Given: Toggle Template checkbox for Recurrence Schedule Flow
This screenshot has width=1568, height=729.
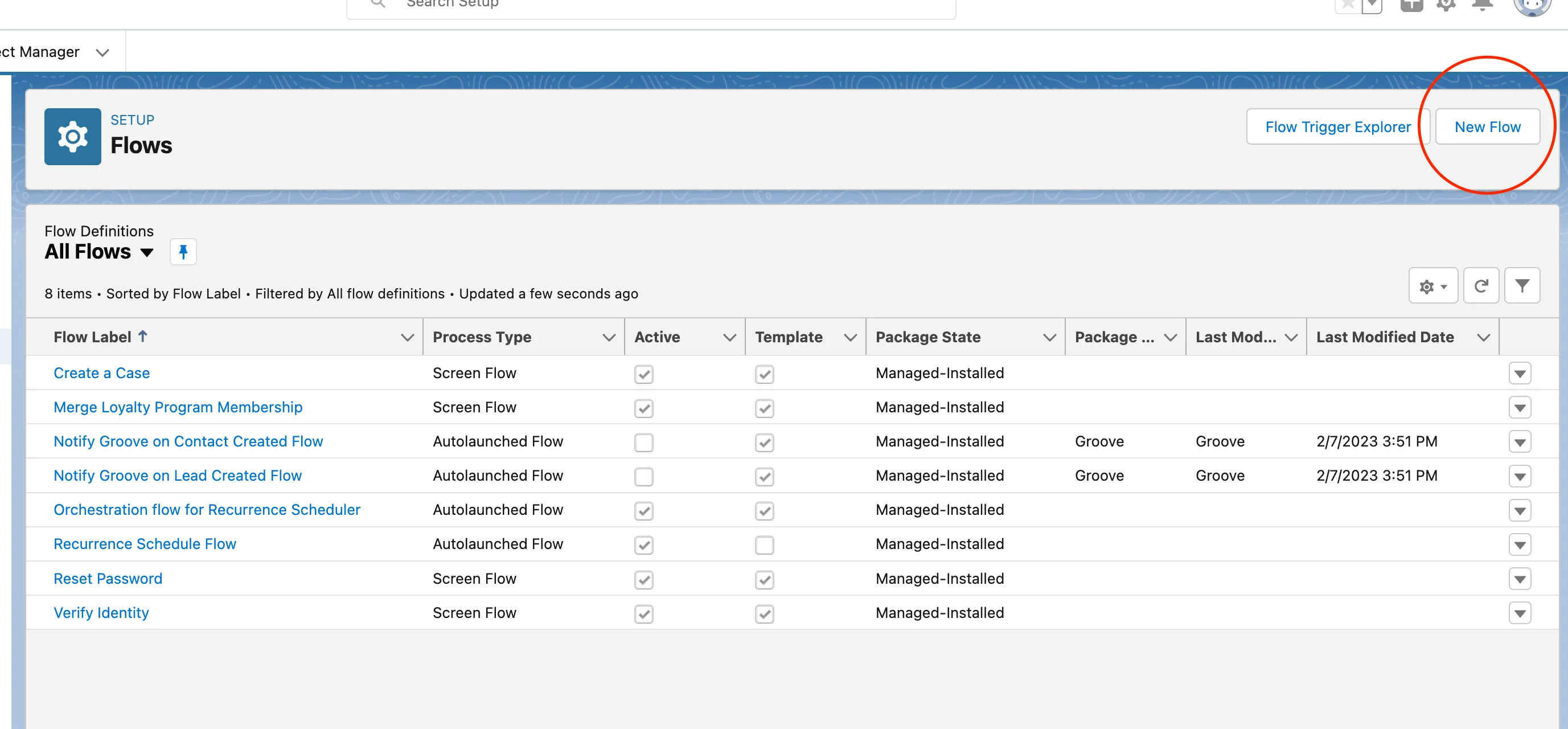Looking at the screenshot, I should [764, 544].
